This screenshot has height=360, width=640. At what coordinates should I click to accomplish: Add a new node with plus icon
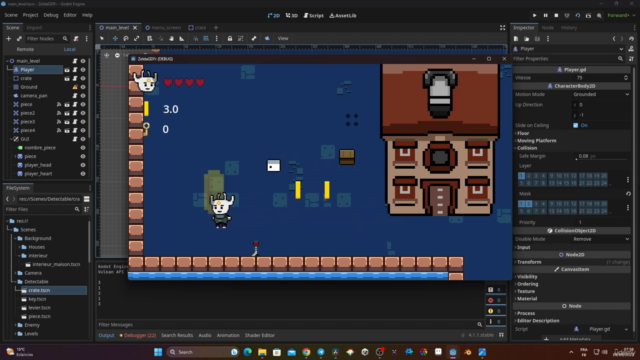(9, 38)
